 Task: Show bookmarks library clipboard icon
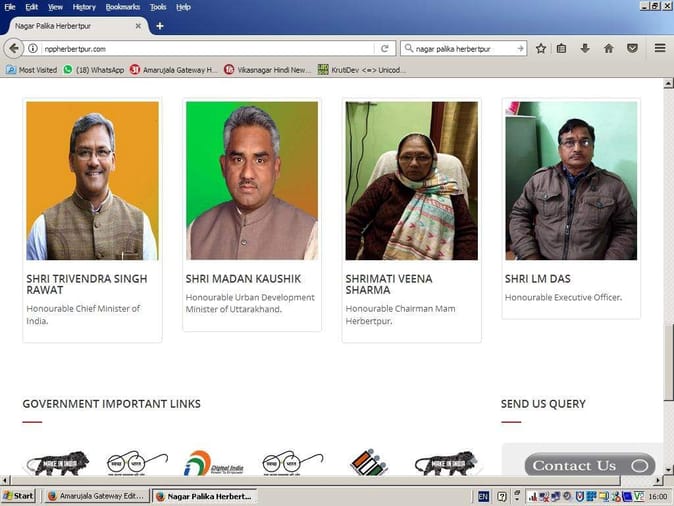click(x=561, y=49)
